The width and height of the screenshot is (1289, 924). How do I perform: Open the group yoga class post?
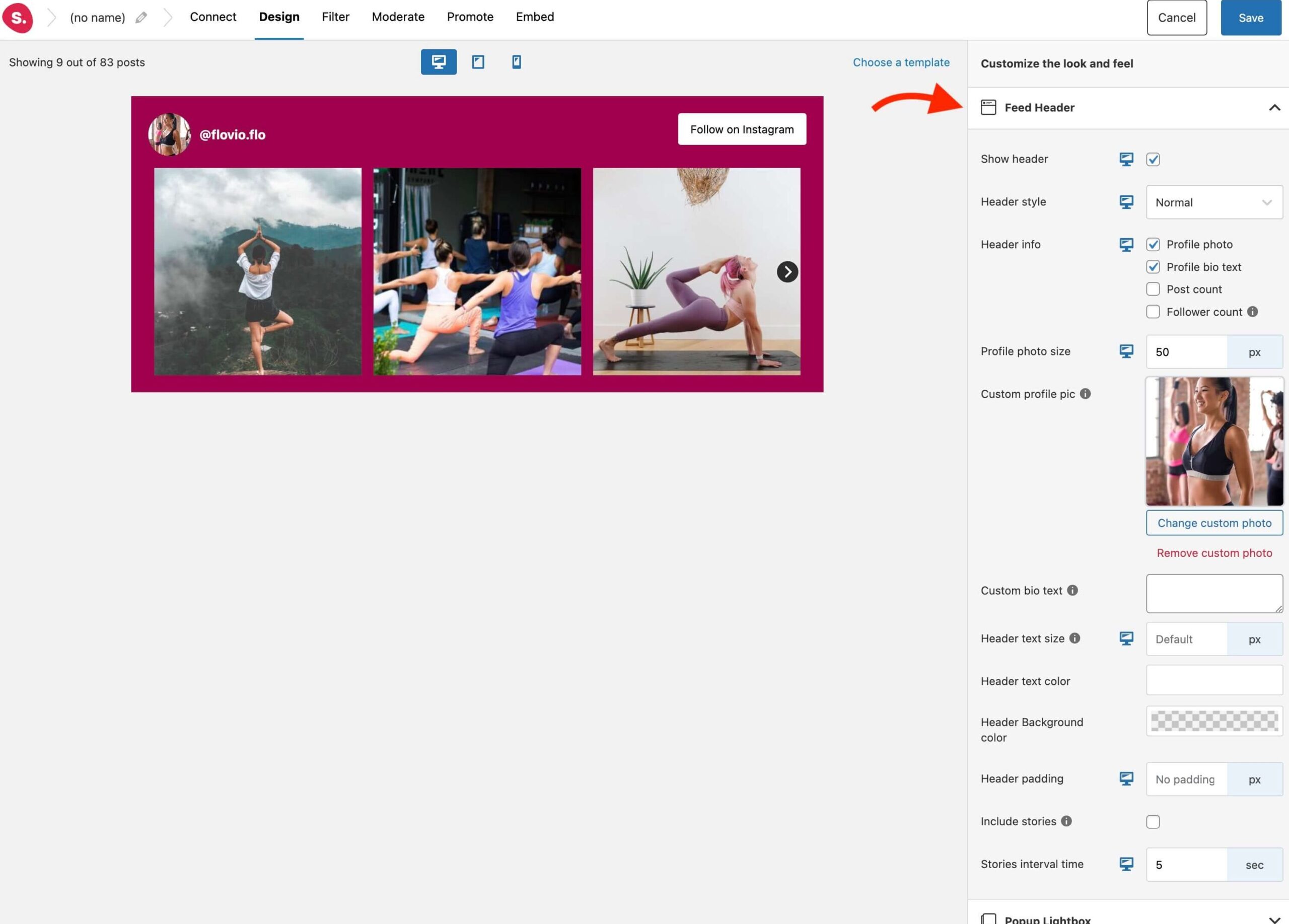(477, 271)
